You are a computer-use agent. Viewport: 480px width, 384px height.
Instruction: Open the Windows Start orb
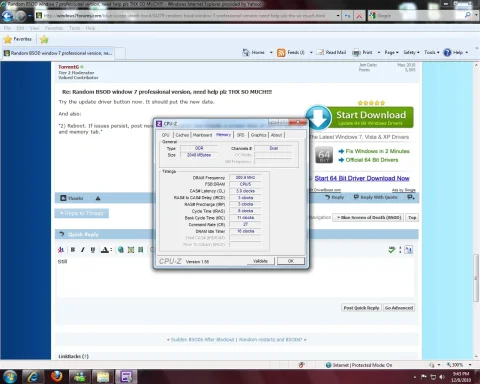click(x=10, y=377)
